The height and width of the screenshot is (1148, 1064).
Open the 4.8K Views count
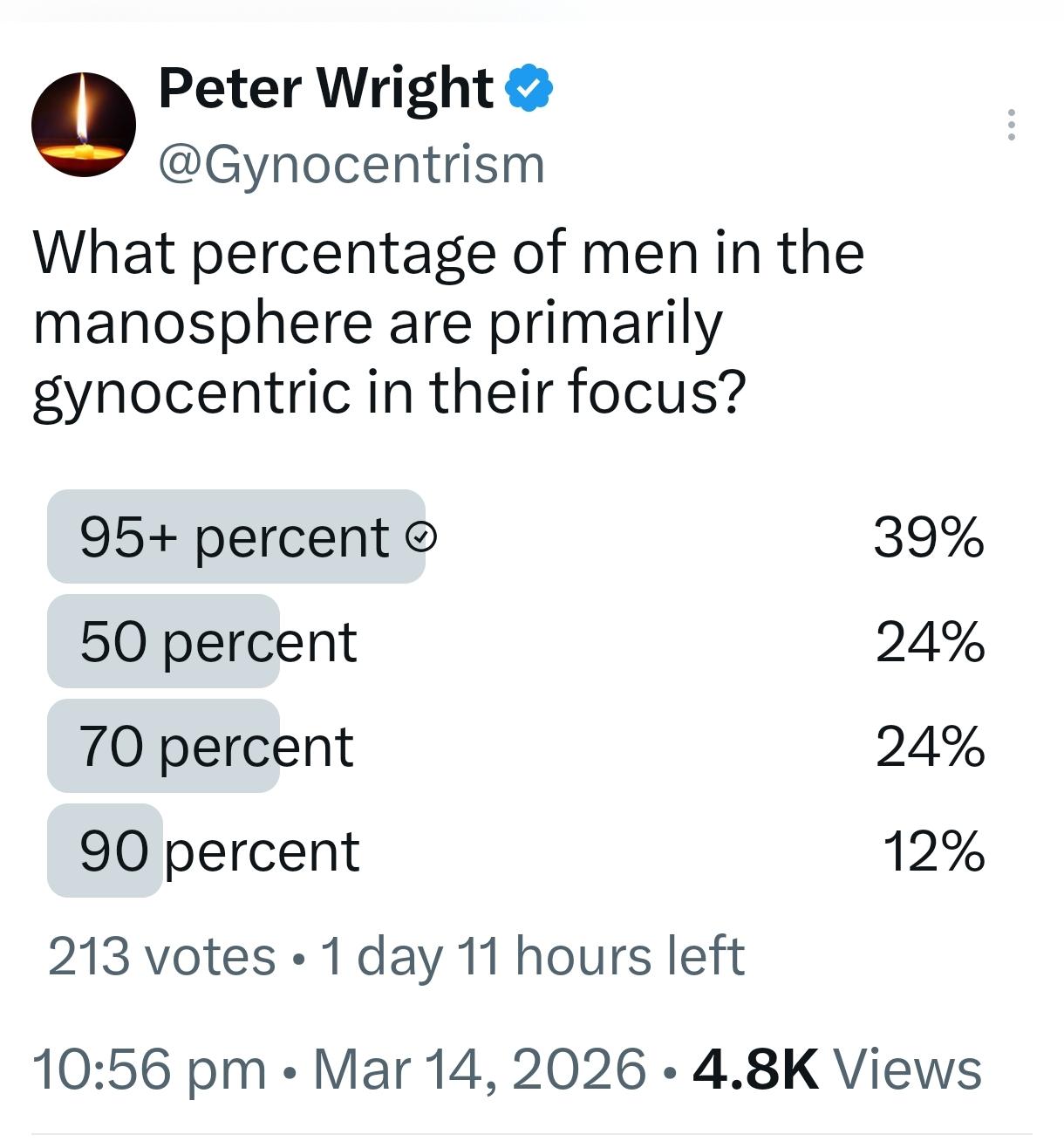tap(836, 1069)
